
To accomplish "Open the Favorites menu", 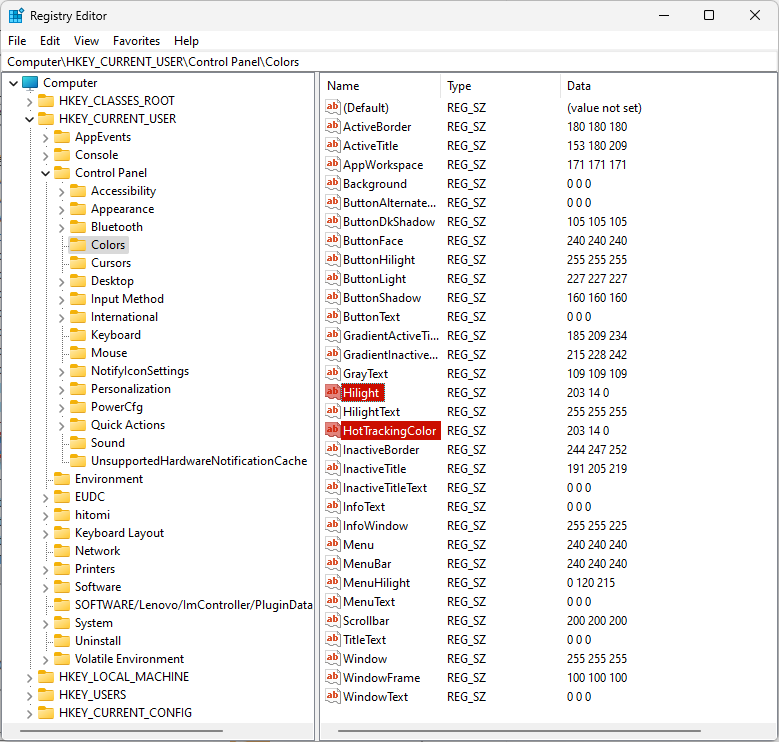I will [x=136, y=41].
